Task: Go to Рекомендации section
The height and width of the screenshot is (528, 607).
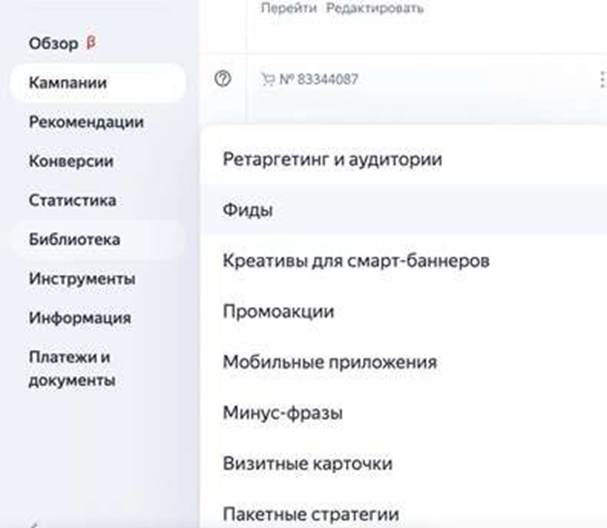Action: (86, 122)
